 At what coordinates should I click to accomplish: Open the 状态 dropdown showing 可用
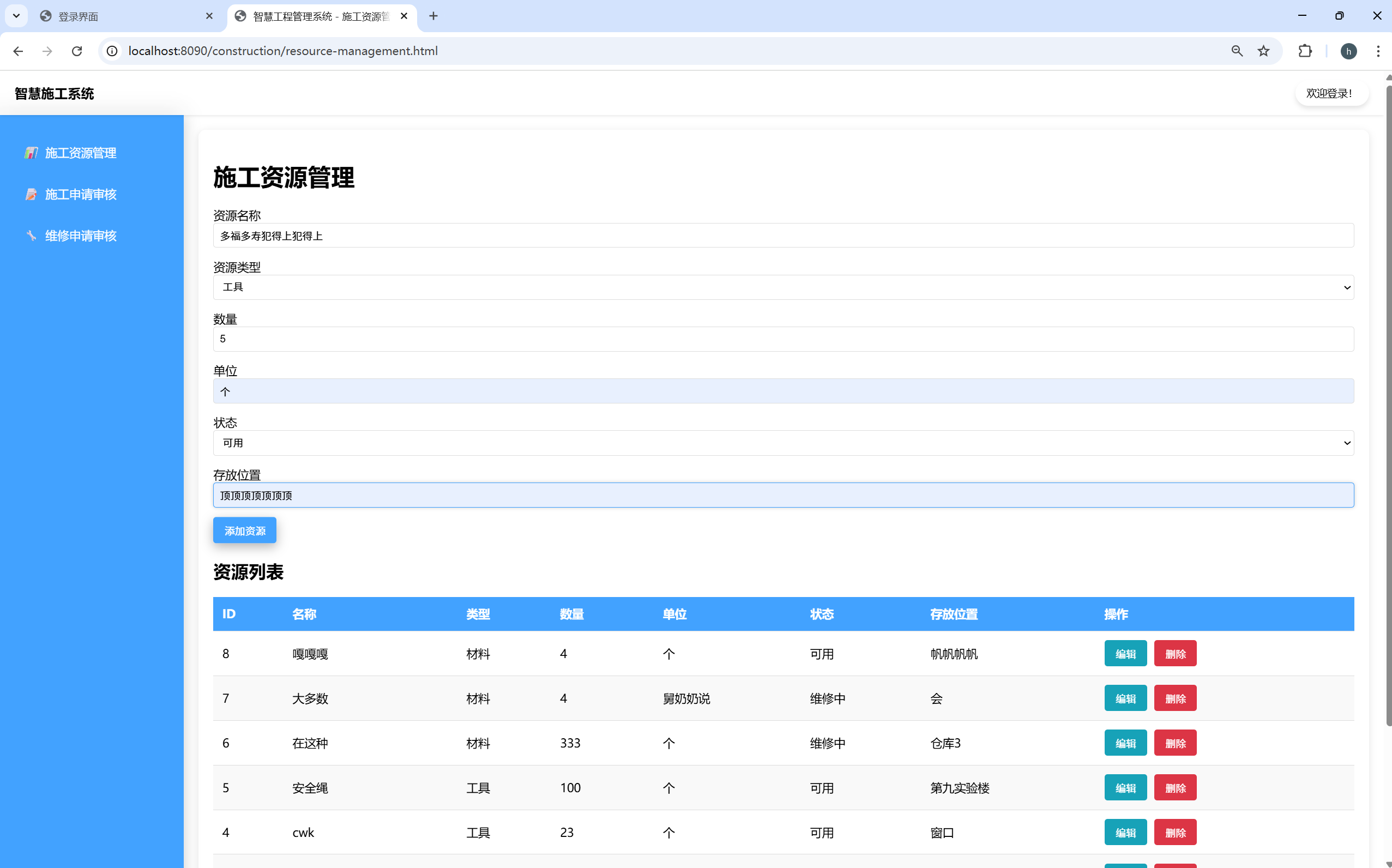(783, 443)
